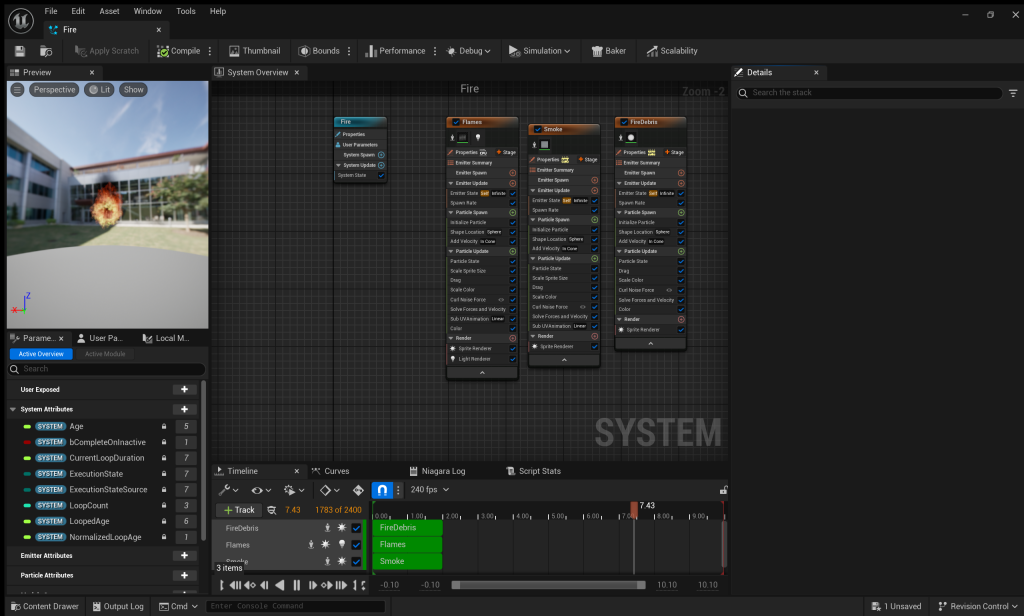Open the Output Log

[118, 606]
